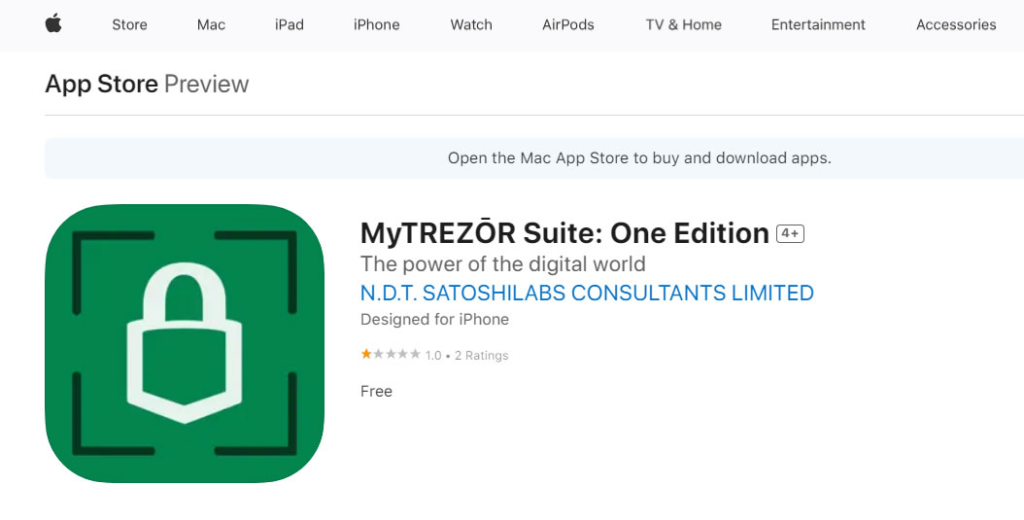Open the Store menu item
Image resolution: width=1024 pixels, height=520 pixels.
coord(129,25)
